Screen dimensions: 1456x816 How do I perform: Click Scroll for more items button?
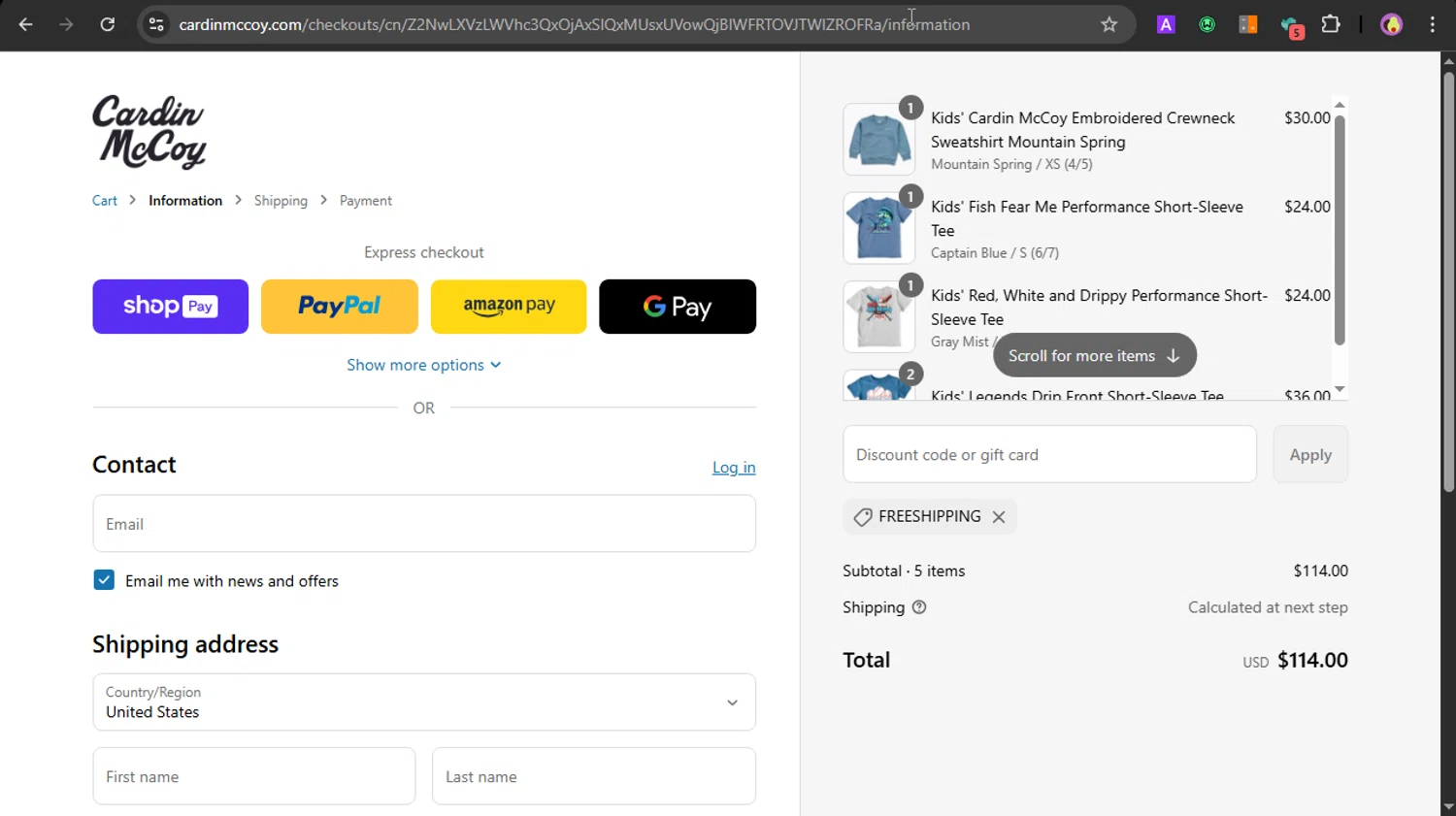pos(1095,355)
